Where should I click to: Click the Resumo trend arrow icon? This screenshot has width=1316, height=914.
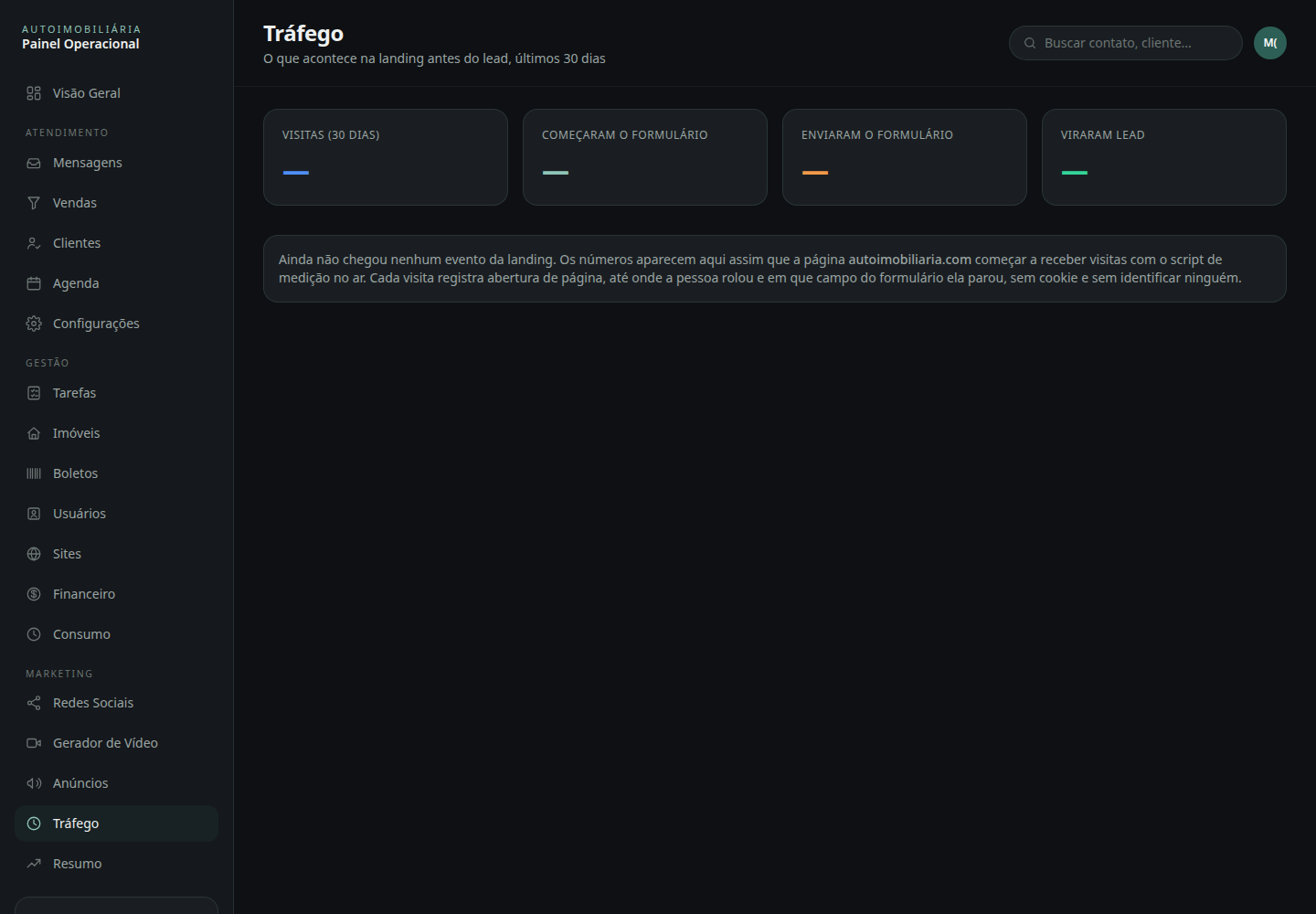pyautogui.click(x=34, y=864)
